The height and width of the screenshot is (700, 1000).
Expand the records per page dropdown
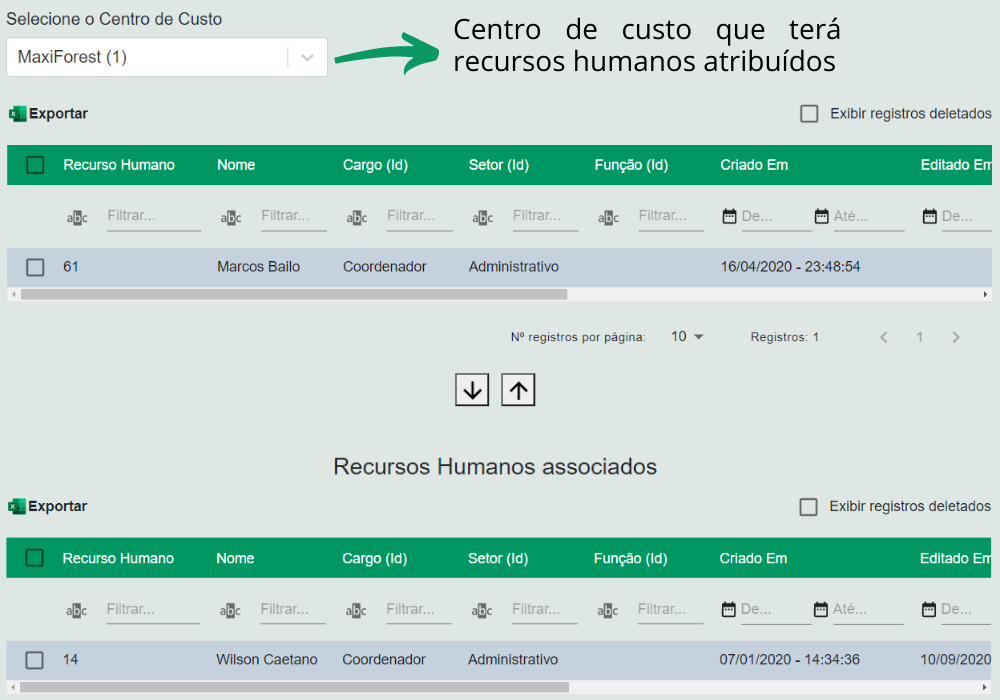(x=687, y=337)
